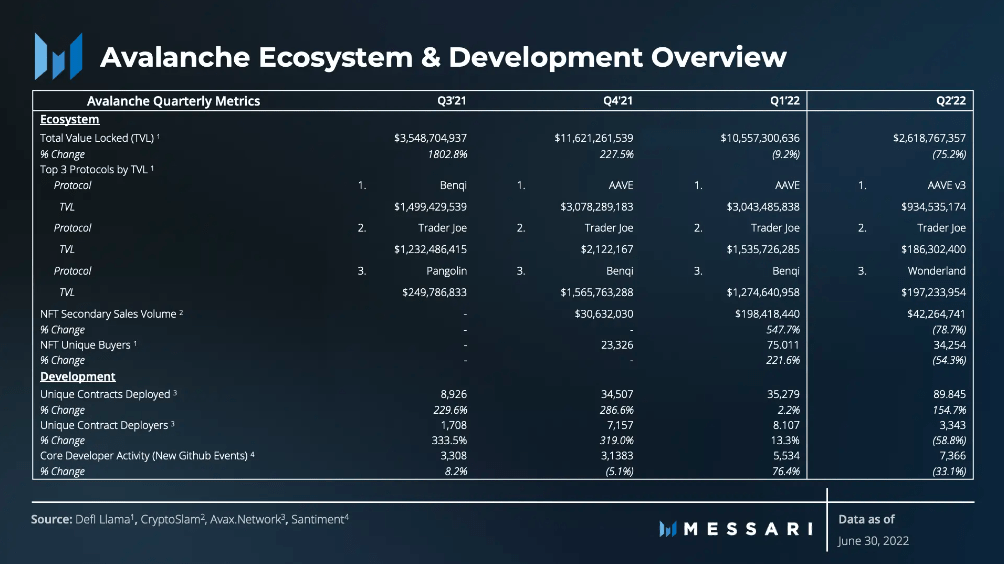Click the MESSARI wordmark in footer
This screenshot has width=1004, height=564.
click(748, 529)
